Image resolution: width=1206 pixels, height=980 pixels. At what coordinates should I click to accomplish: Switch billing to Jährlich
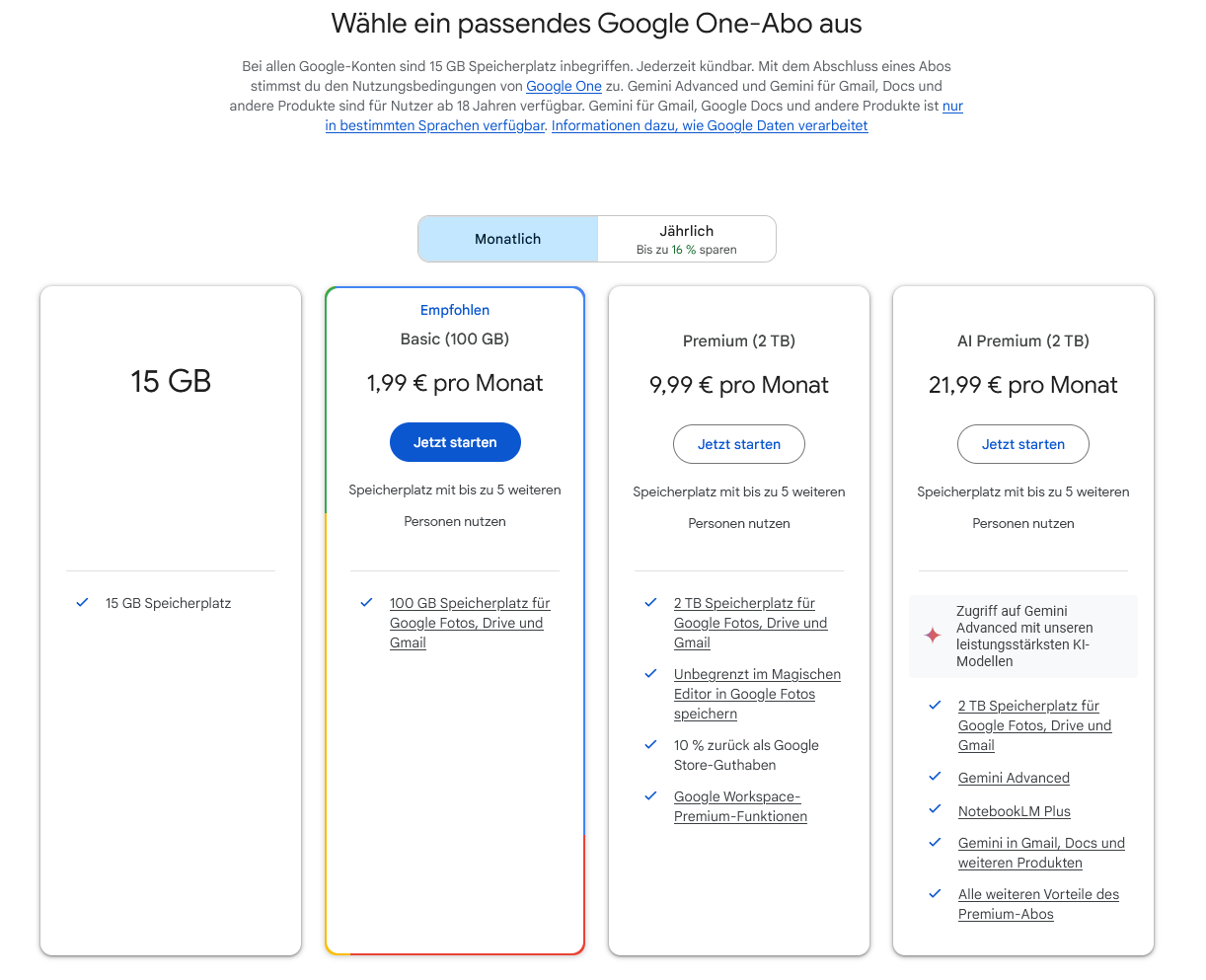pyautogui.click(x=687, y=239)
